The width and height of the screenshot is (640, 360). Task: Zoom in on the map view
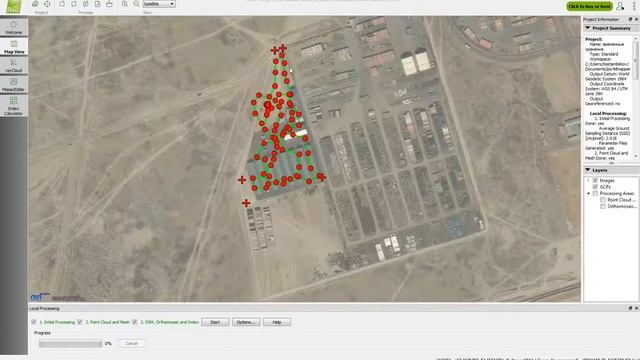pos(124,4)
